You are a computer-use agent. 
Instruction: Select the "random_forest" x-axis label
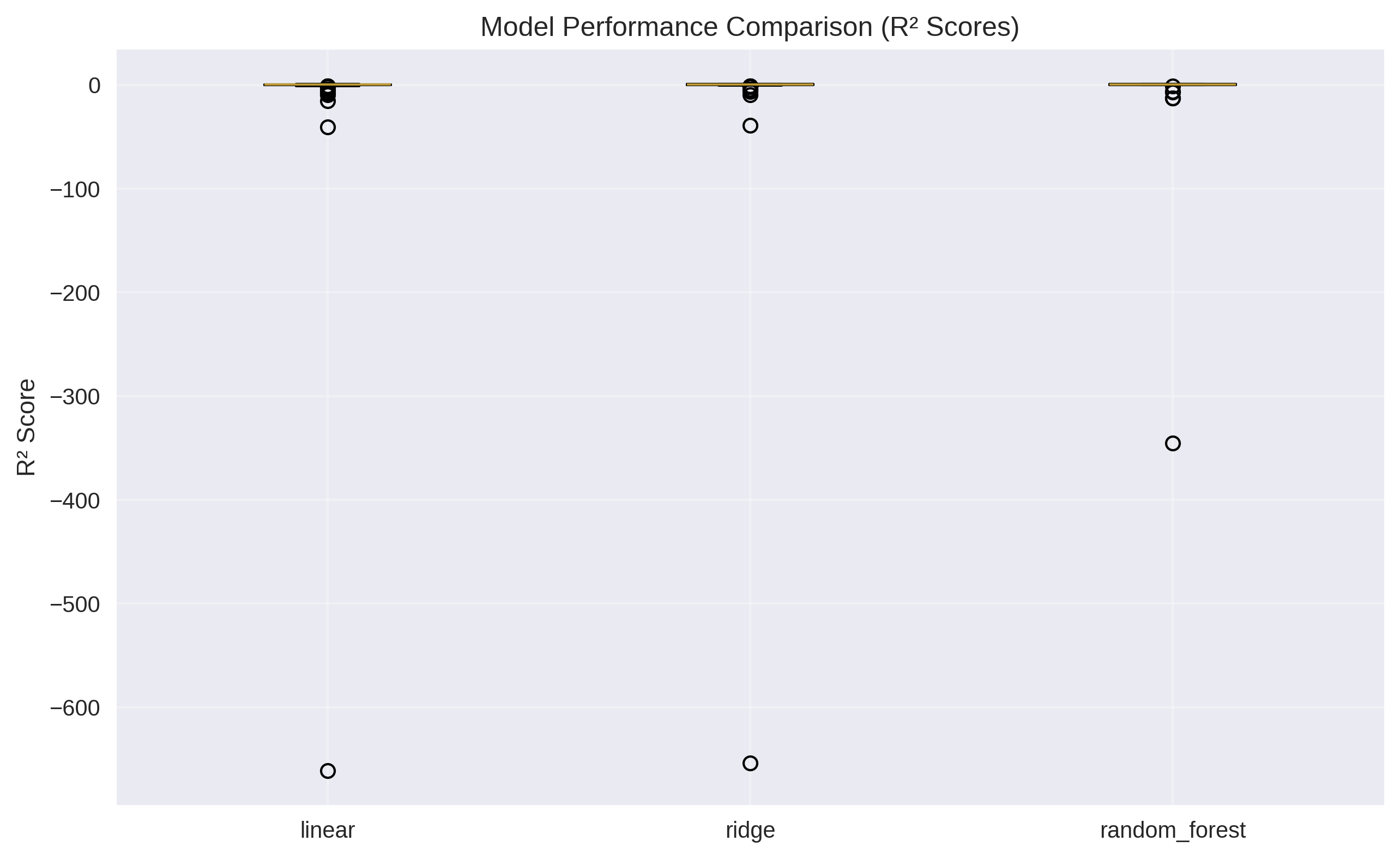click(1173, 831)
